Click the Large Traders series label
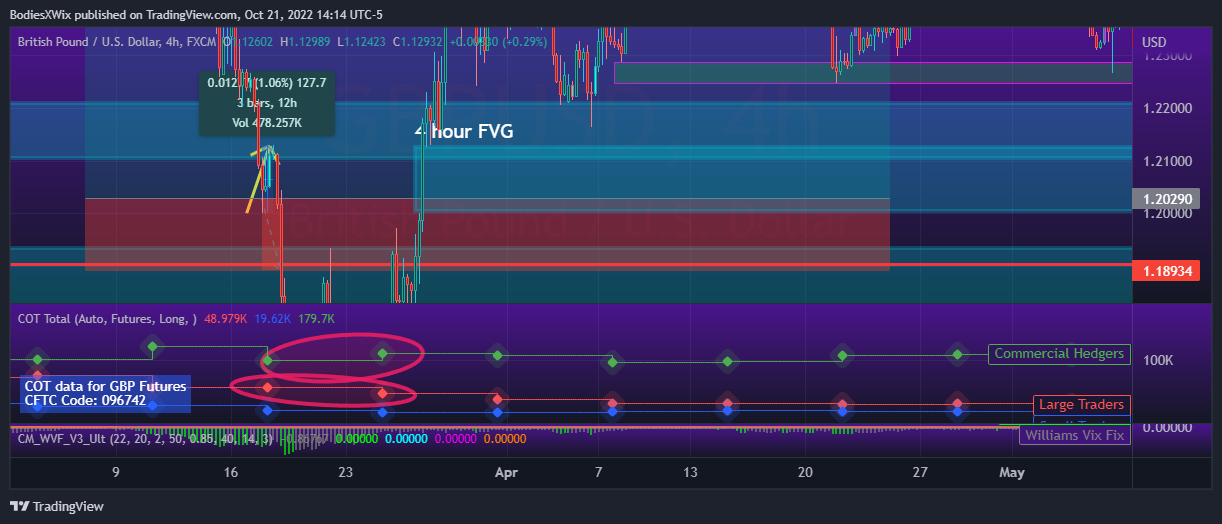 (x=1081, y=405)
